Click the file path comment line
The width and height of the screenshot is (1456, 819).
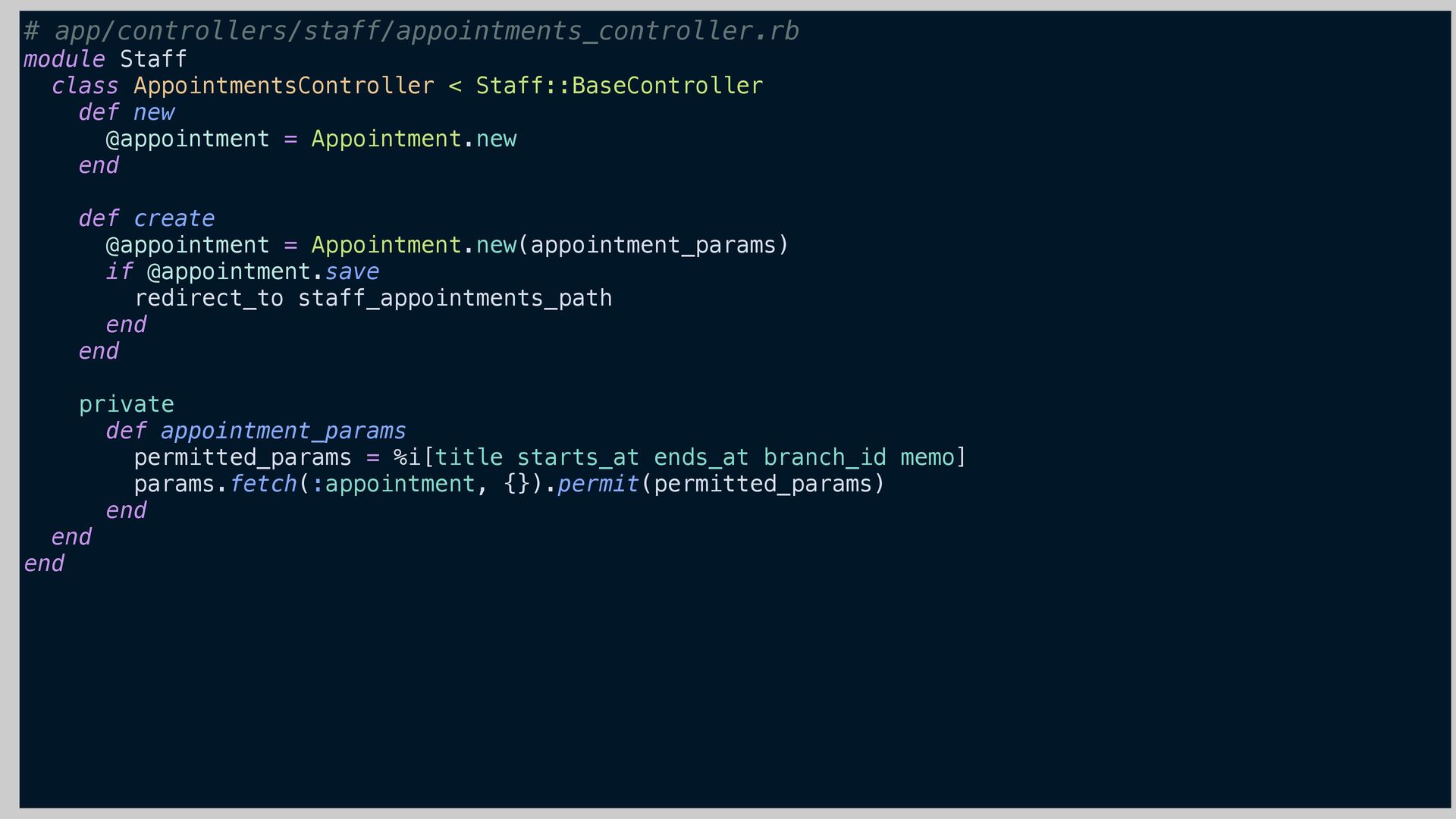point(411,31)
